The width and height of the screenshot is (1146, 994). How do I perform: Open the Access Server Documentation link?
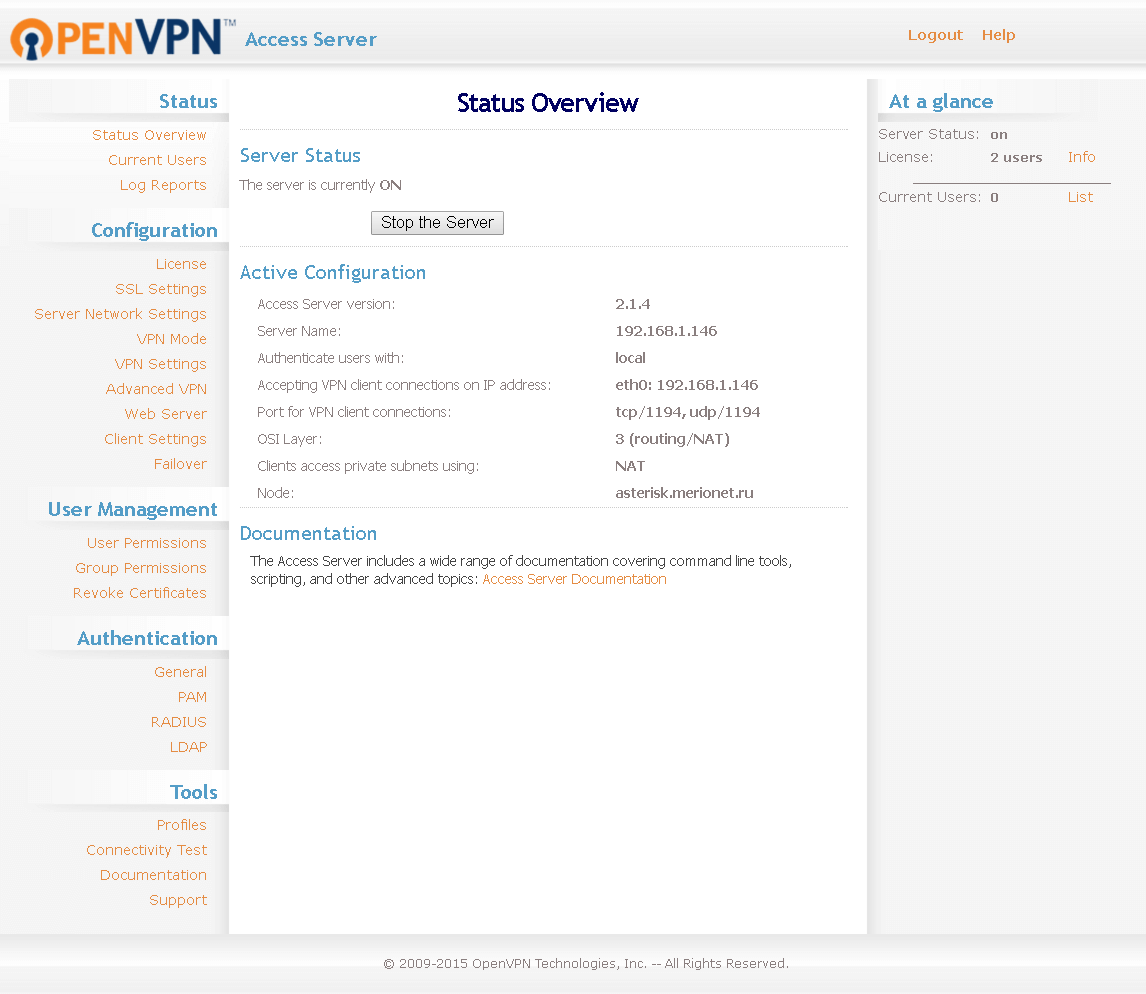click(x=574, y=579)
